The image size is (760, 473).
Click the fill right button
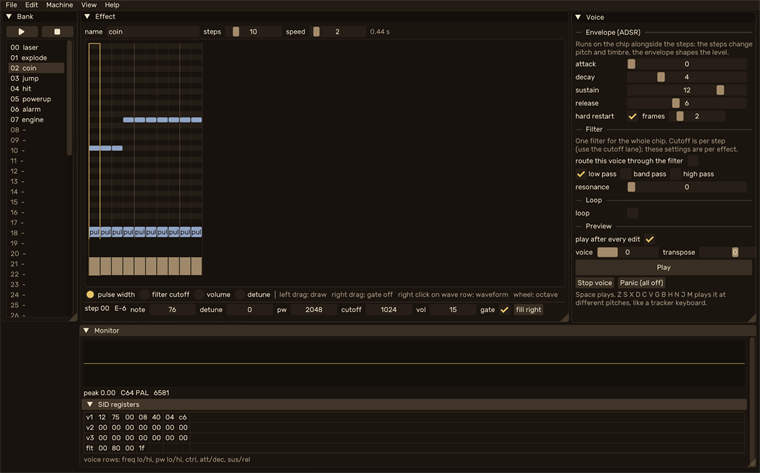pyautogui.click(x=528, y=310)
